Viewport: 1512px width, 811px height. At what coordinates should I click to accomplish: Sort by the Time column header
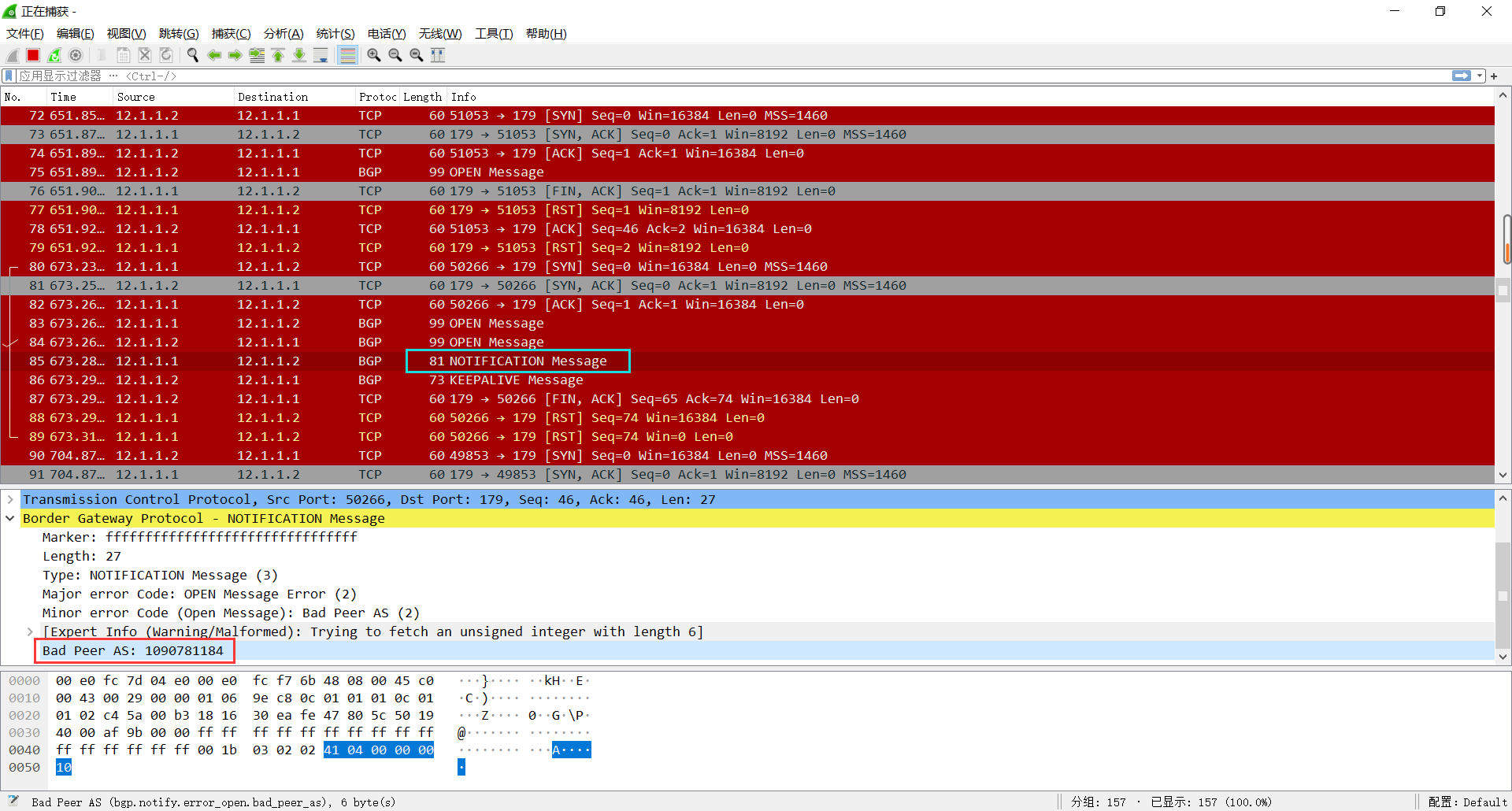tap(79, 97)
